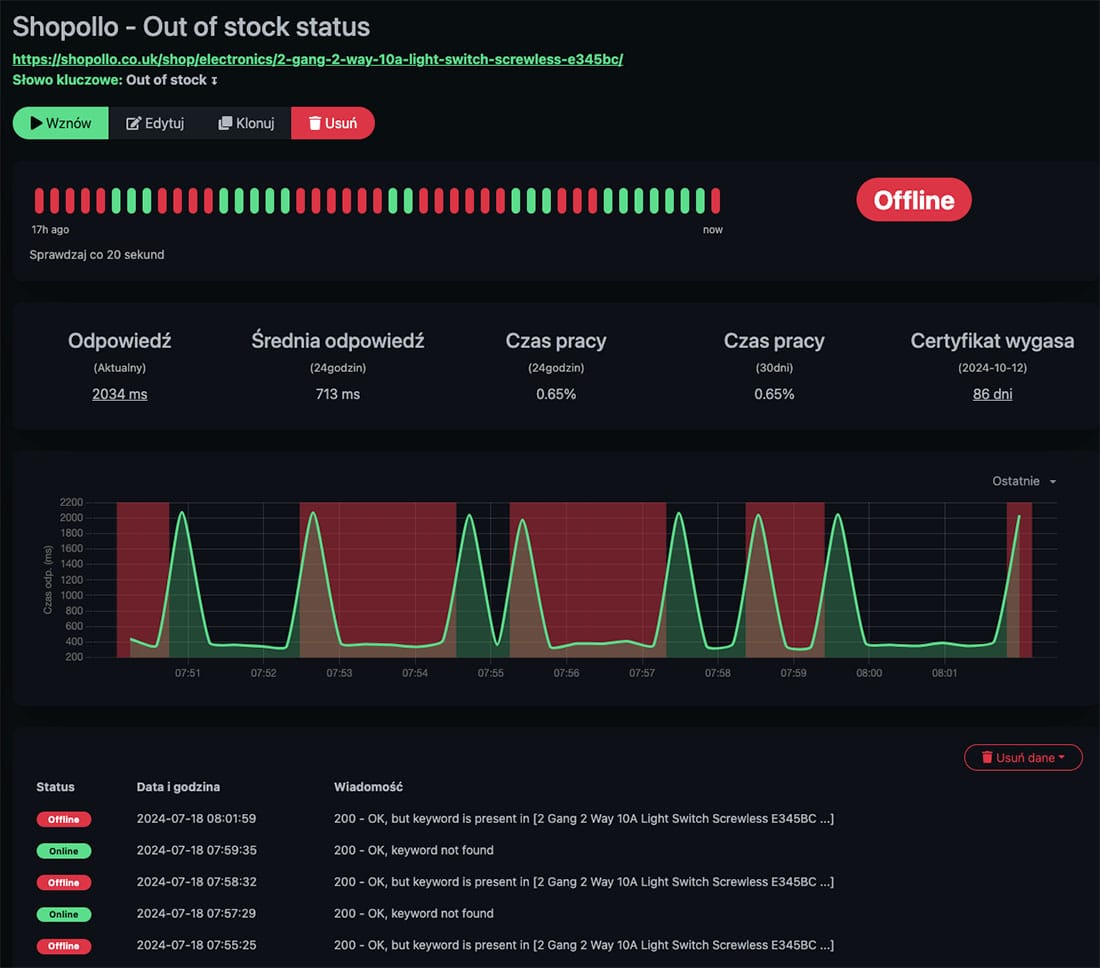Click Offline badge for 07:58:32 entry

tap(64, 882)
